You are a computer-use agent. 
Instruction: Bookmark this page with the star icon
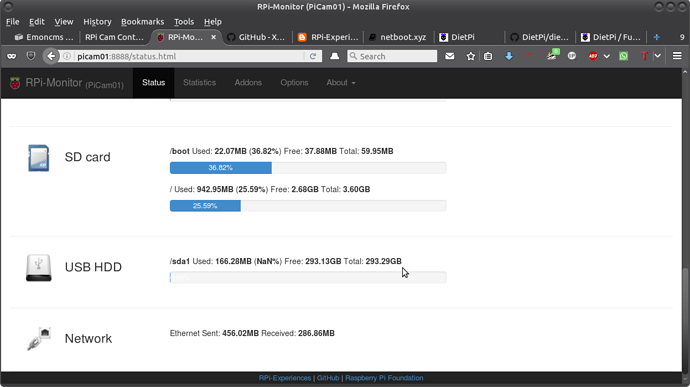[x=470, y=56]
